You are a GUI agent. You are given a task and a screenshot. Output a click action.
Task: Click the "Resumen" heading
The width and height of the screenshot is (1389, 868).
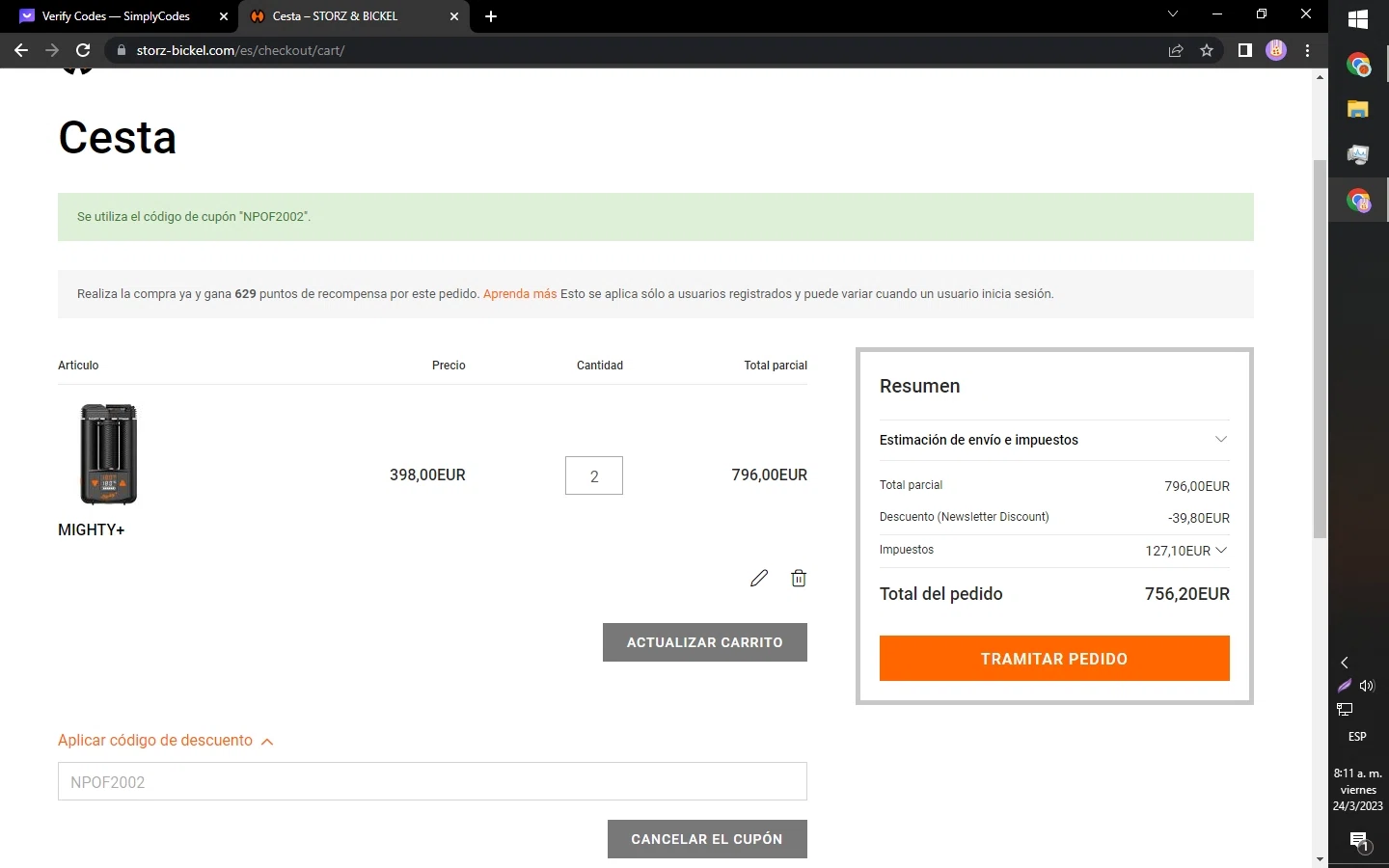point(920,386)
